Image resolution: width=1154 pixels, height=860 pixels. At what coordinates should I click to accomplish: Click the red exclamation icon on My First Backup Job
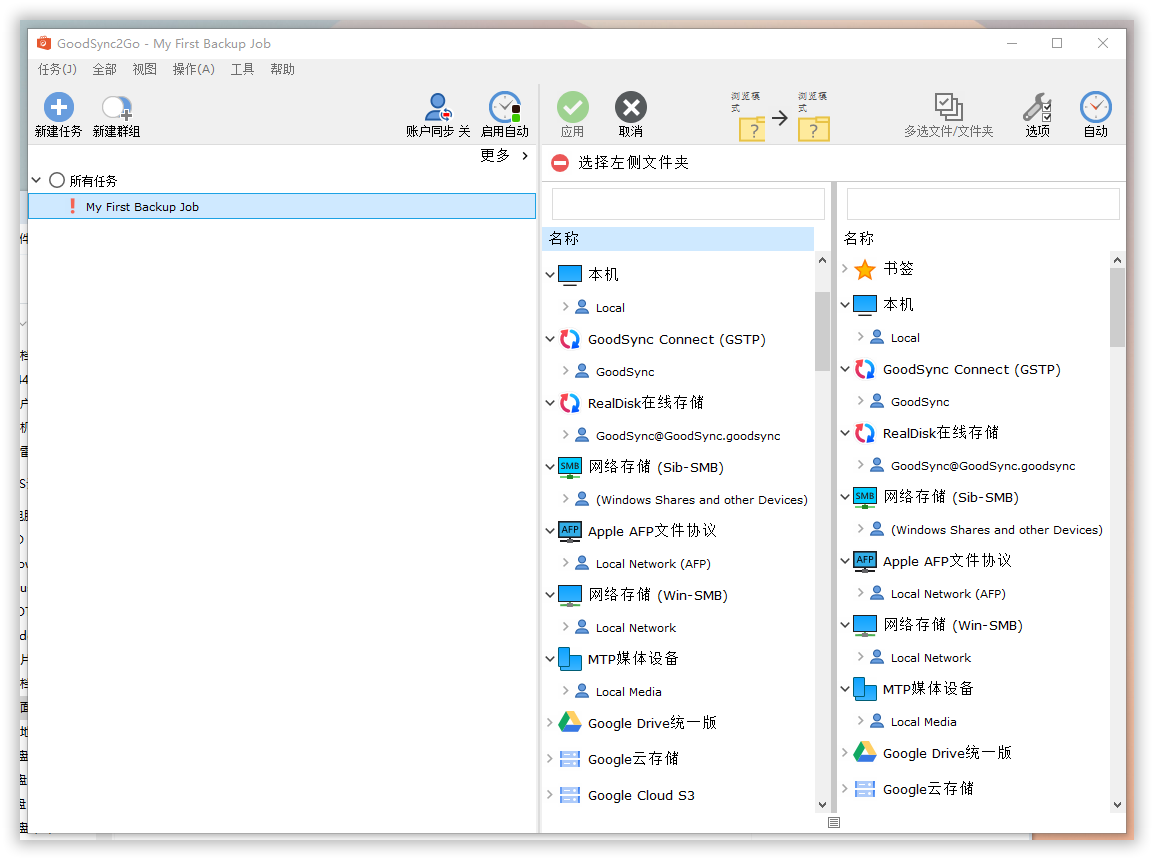72,206
